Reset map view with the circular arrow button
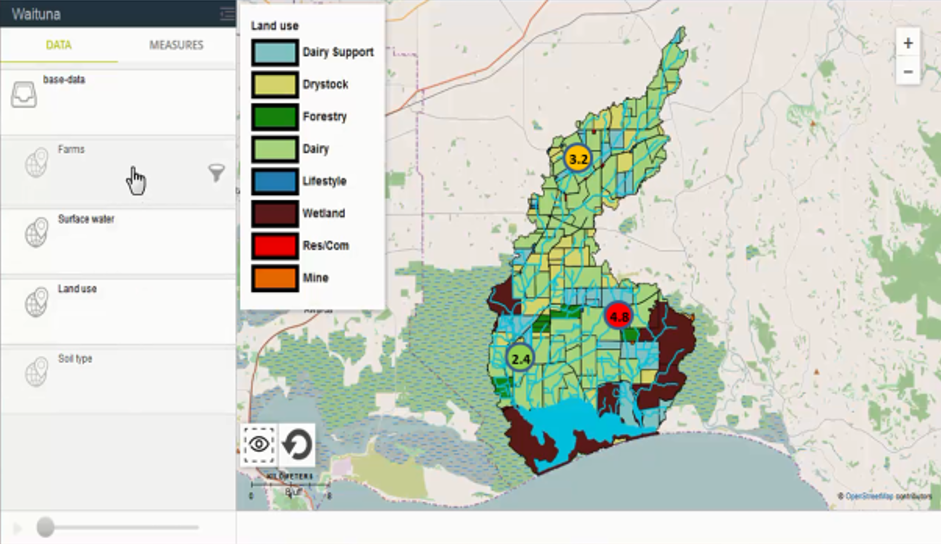The width and height of the screenshot is (941, 544). click(x=296, y=444)
